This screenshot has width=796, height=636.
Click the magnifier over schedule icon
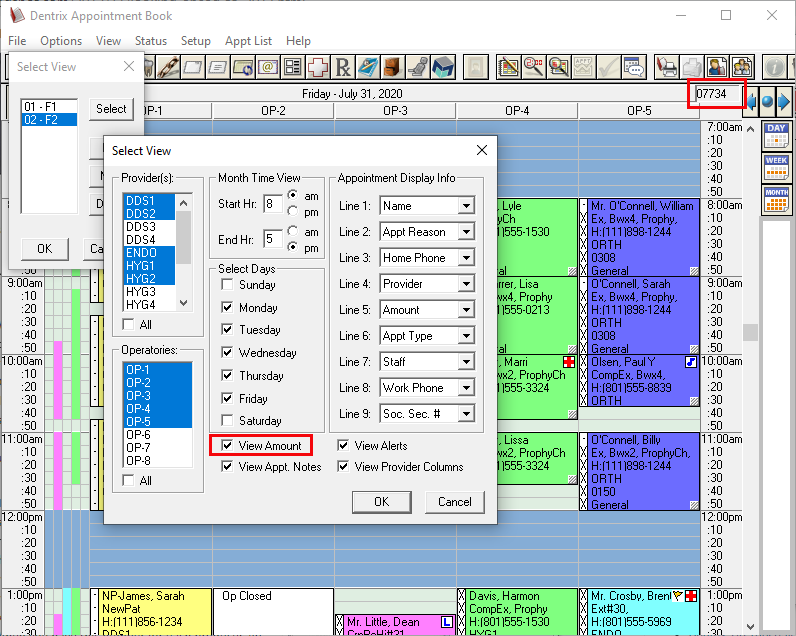558,67
